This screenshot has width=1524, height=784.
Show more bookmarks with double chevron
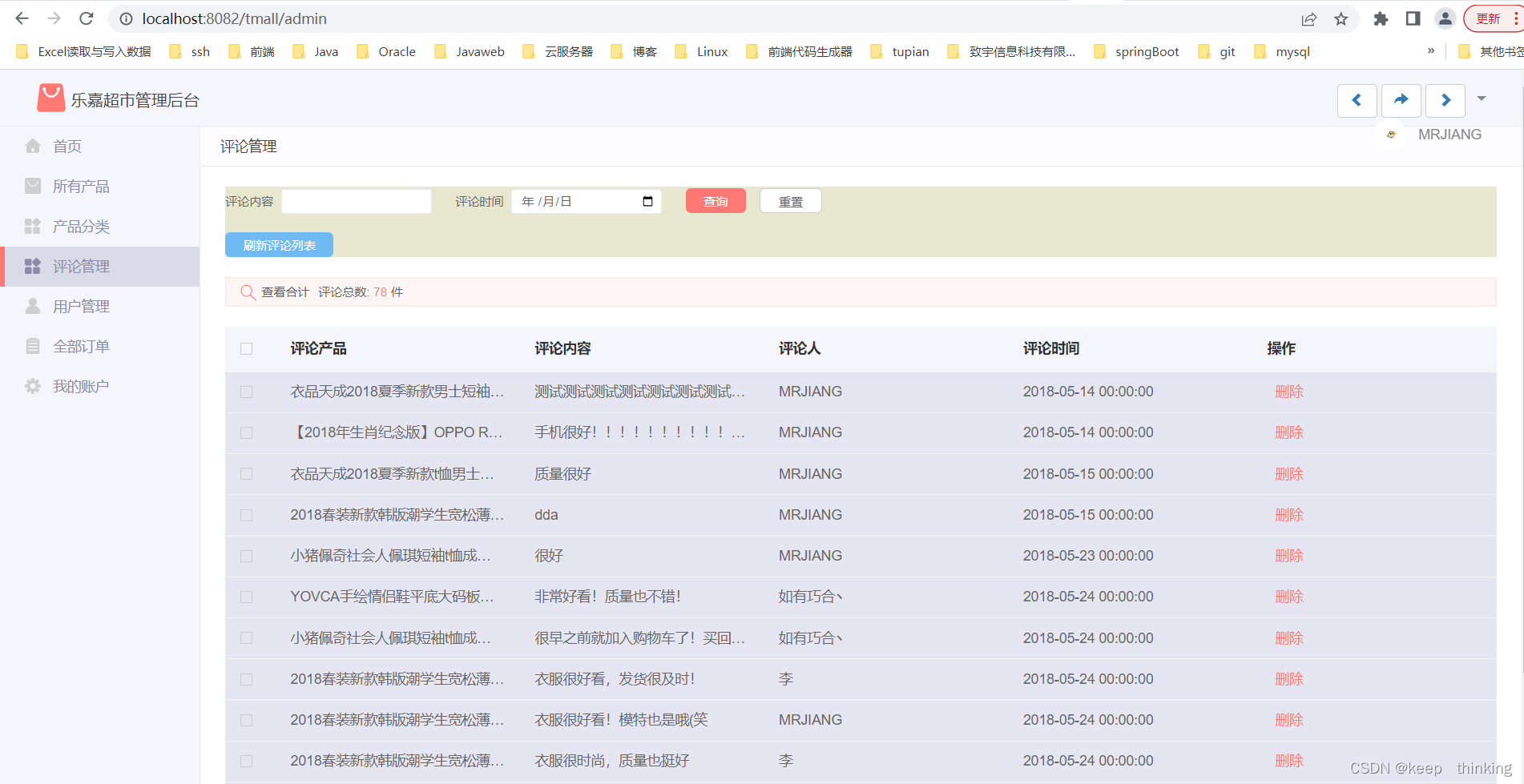1431,50
